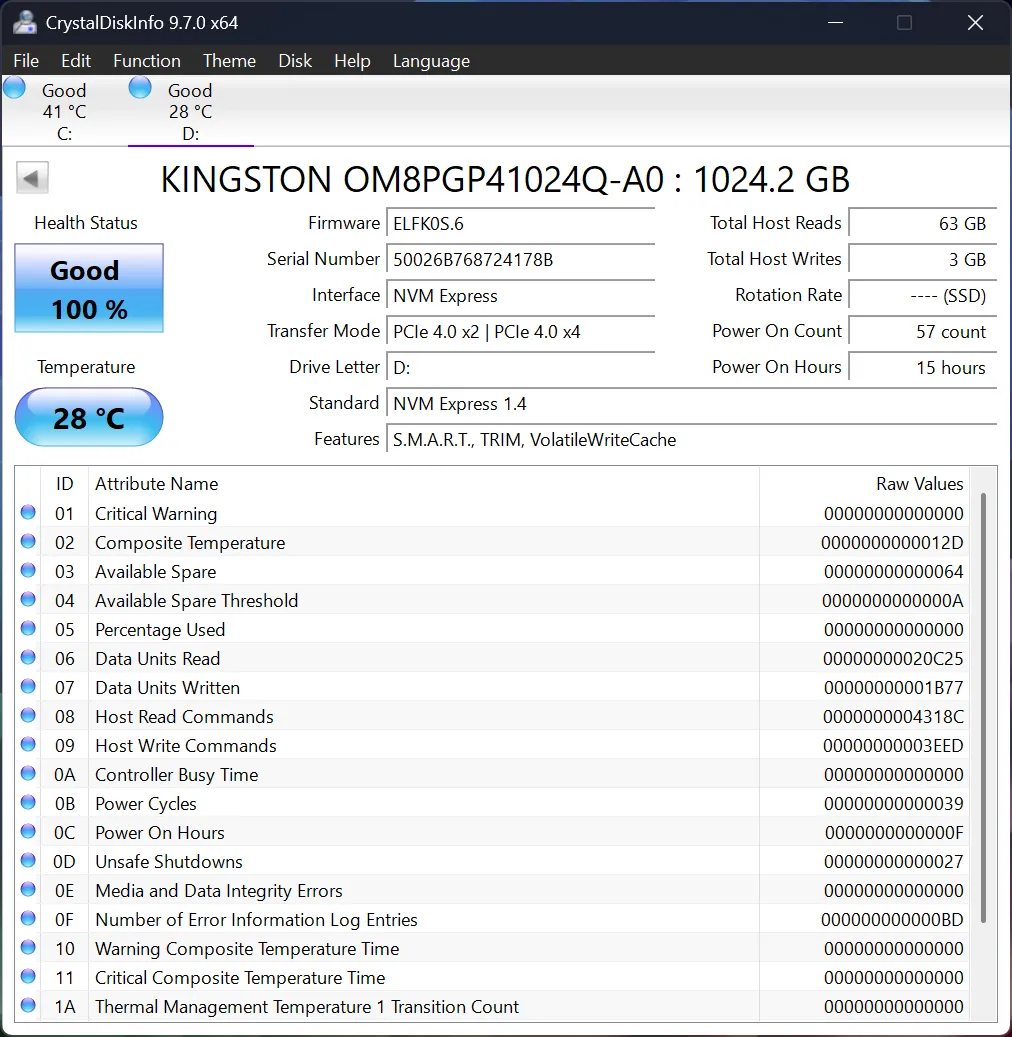Open the Language menu
1012x1037 pixels.
click(431, 61)
